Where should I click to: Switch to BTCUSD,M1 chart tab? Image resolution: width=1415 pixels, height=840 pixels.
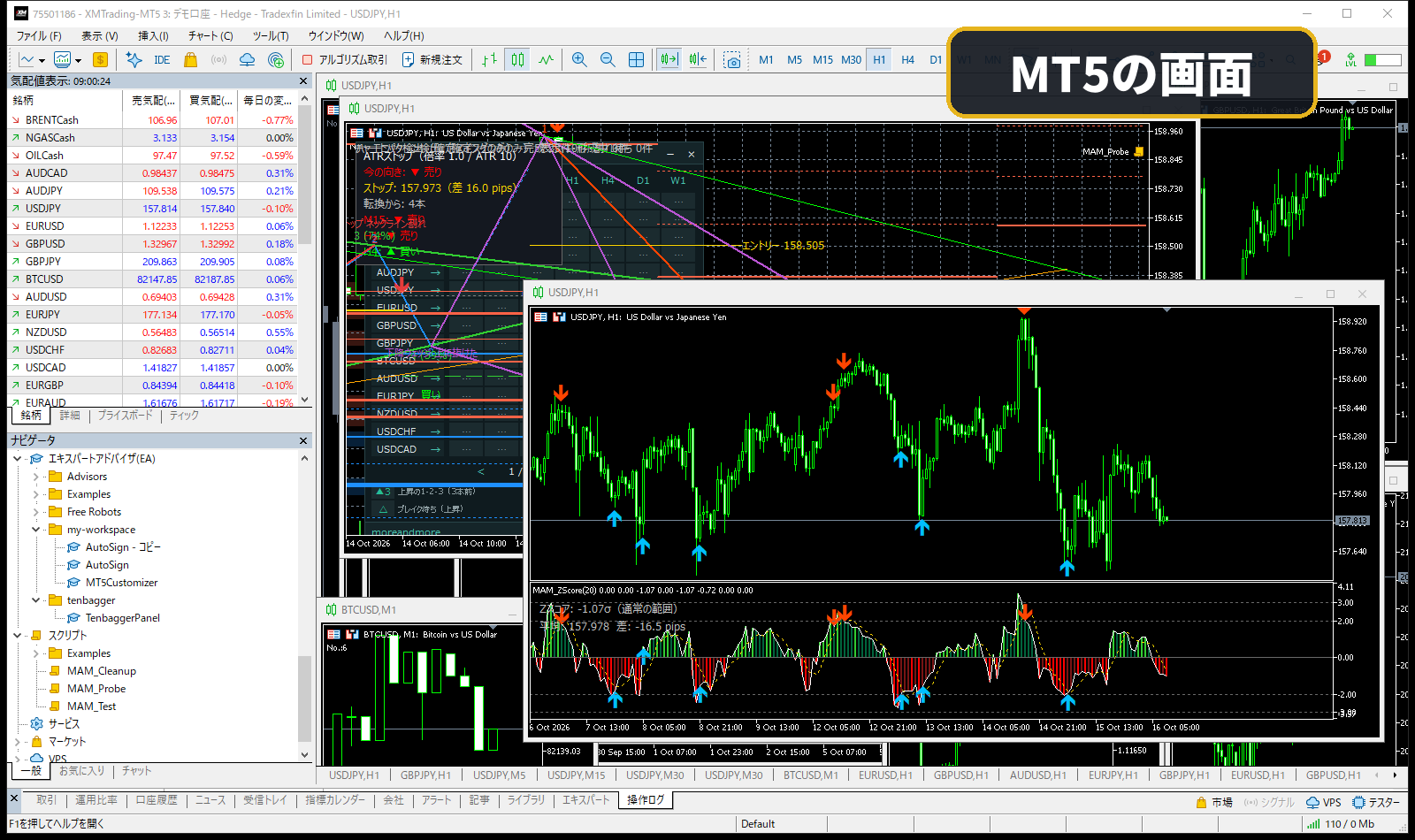point(811,775)
